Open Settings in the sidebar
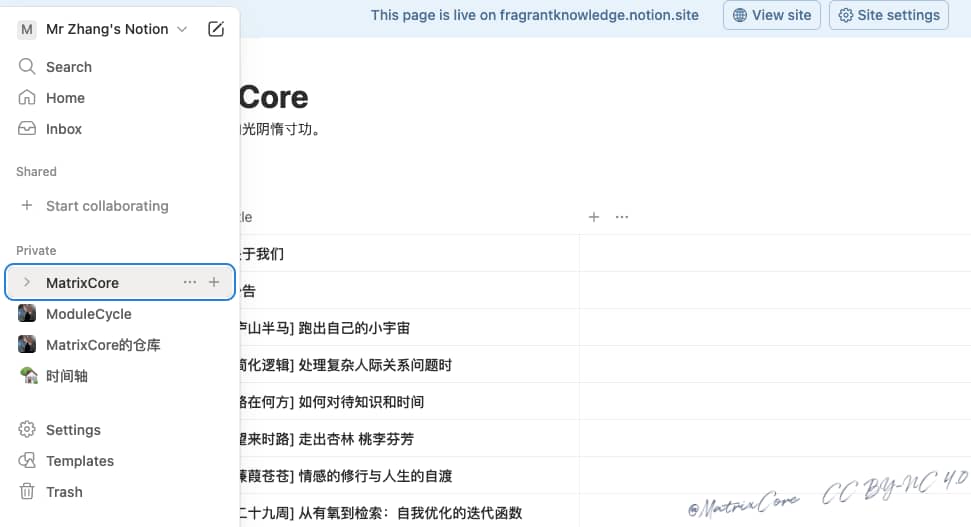Viewport: 971px width, 527px height. [x=73, y=430]
